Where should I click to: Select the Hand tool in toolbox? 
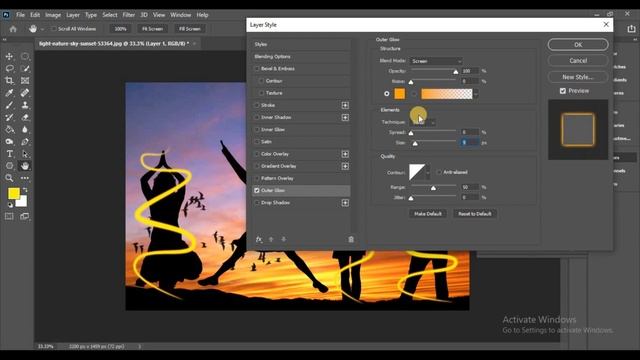25,166
